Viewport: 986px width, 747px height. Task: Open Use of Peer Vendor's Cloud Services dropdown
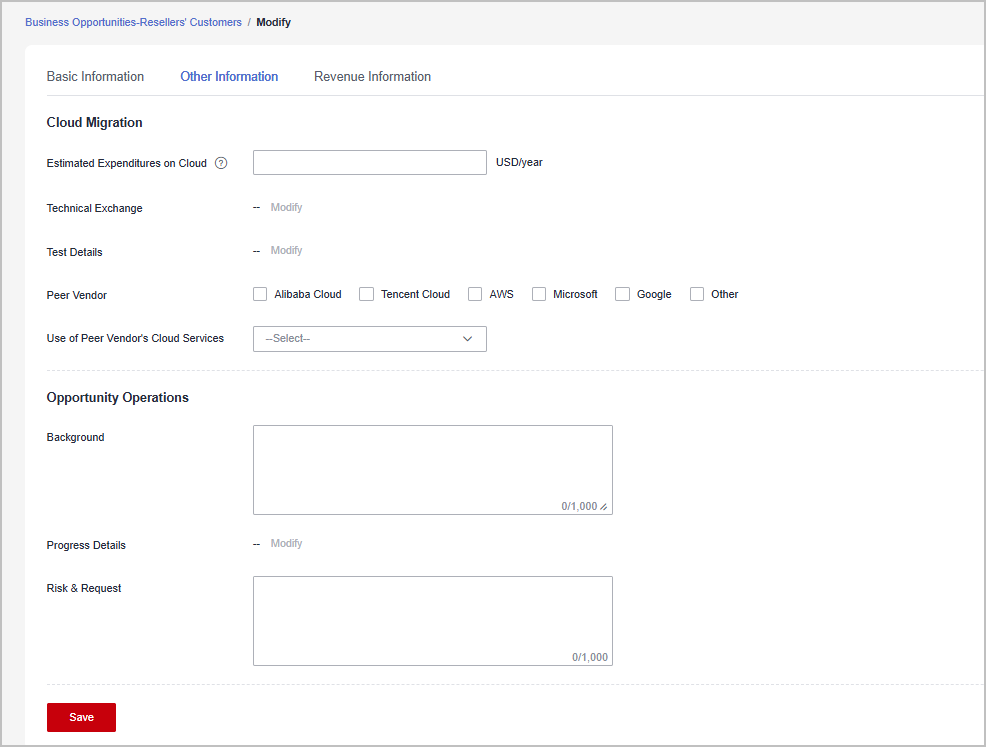pos(369,339)
